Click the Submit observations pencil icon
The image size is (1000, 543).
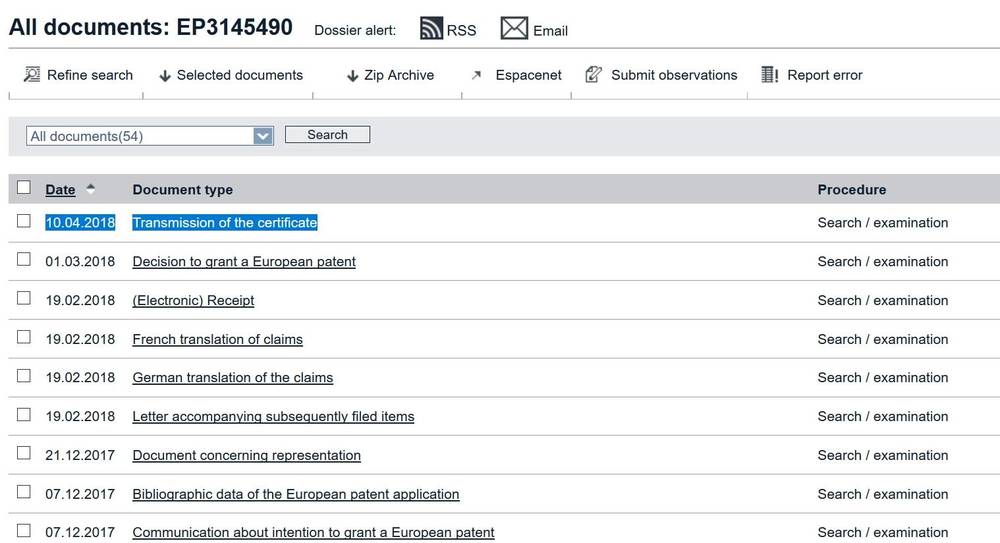click(593, 75)
